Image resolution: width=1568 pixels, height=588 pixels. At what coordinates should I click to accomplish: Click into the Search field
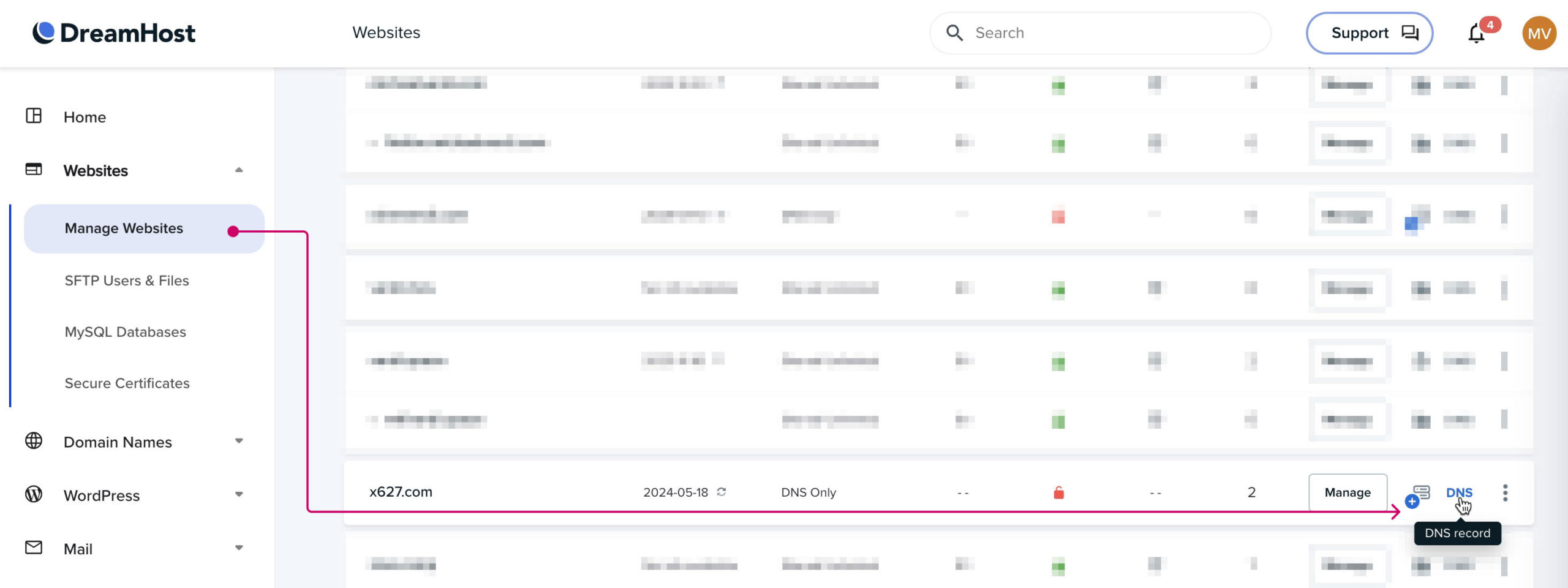pyautogui.click(x=1100, y=33)
